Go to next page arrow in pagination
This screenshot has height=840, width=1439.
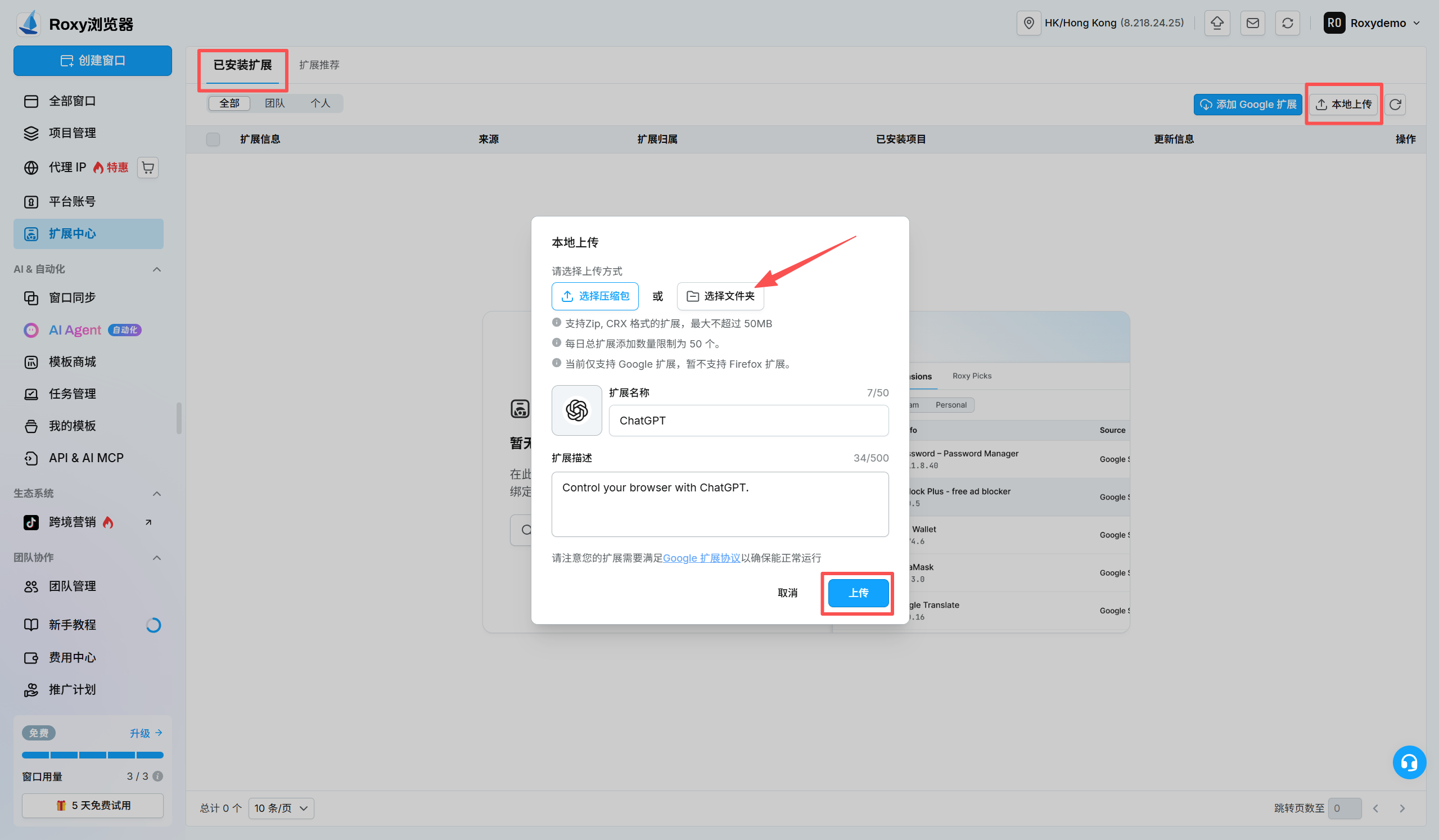pyautogui.click(x=1402, y=808)
